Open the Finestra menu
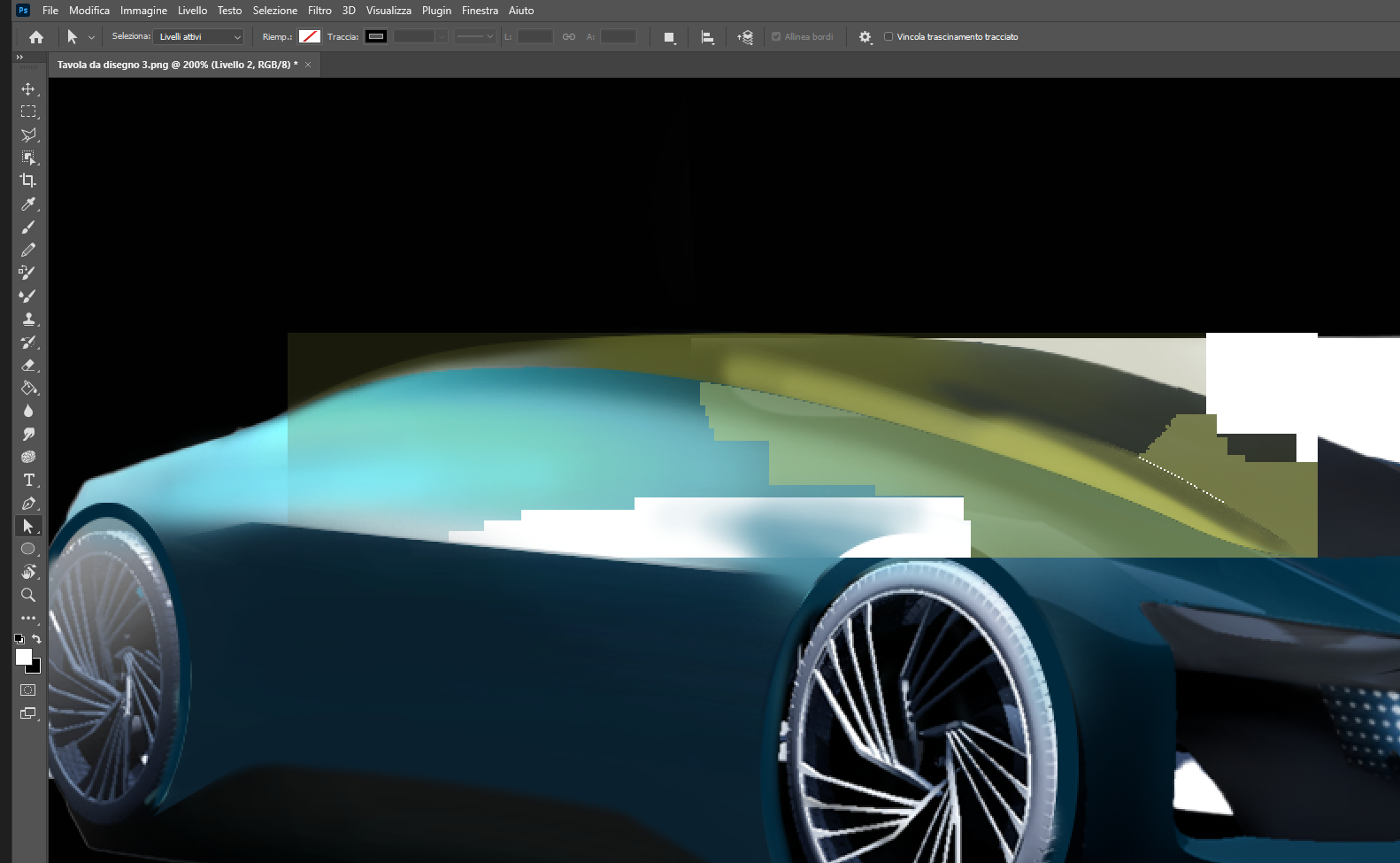This screenshot has width=1400, height=863. 480,11
